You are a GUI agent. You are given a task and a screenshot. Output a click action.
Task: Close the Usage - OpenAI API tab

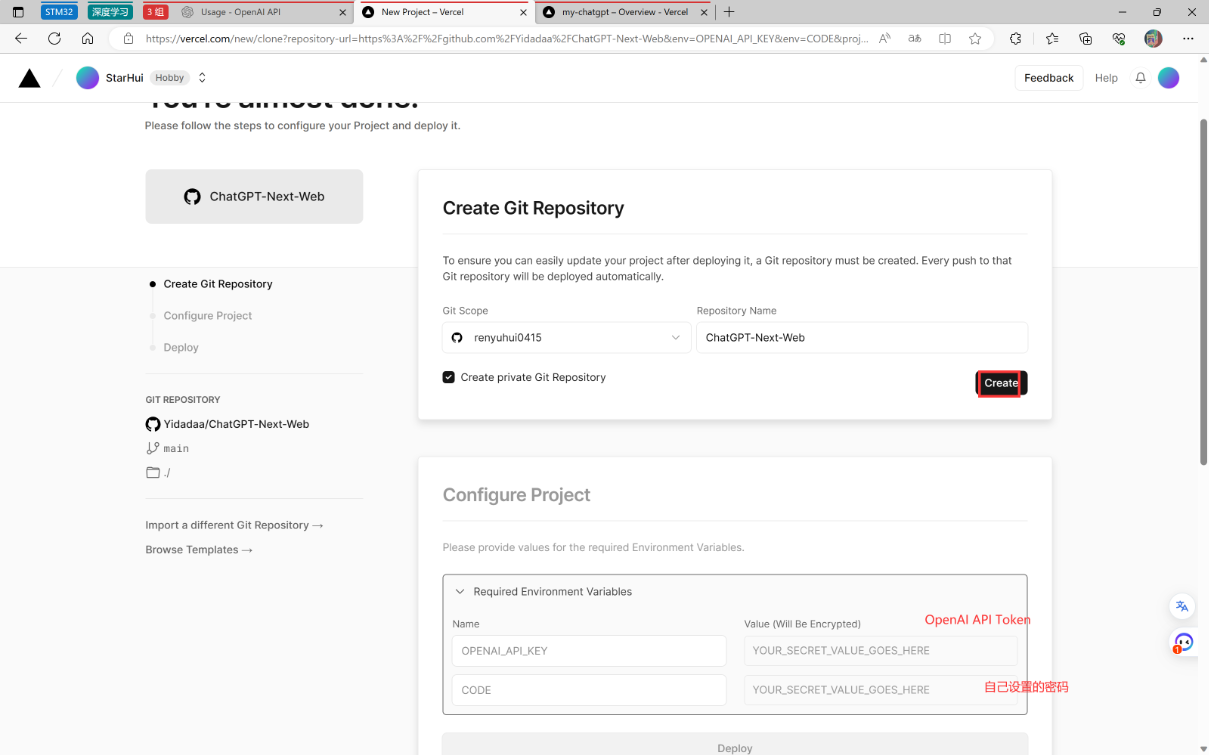(x=343, y=12)
